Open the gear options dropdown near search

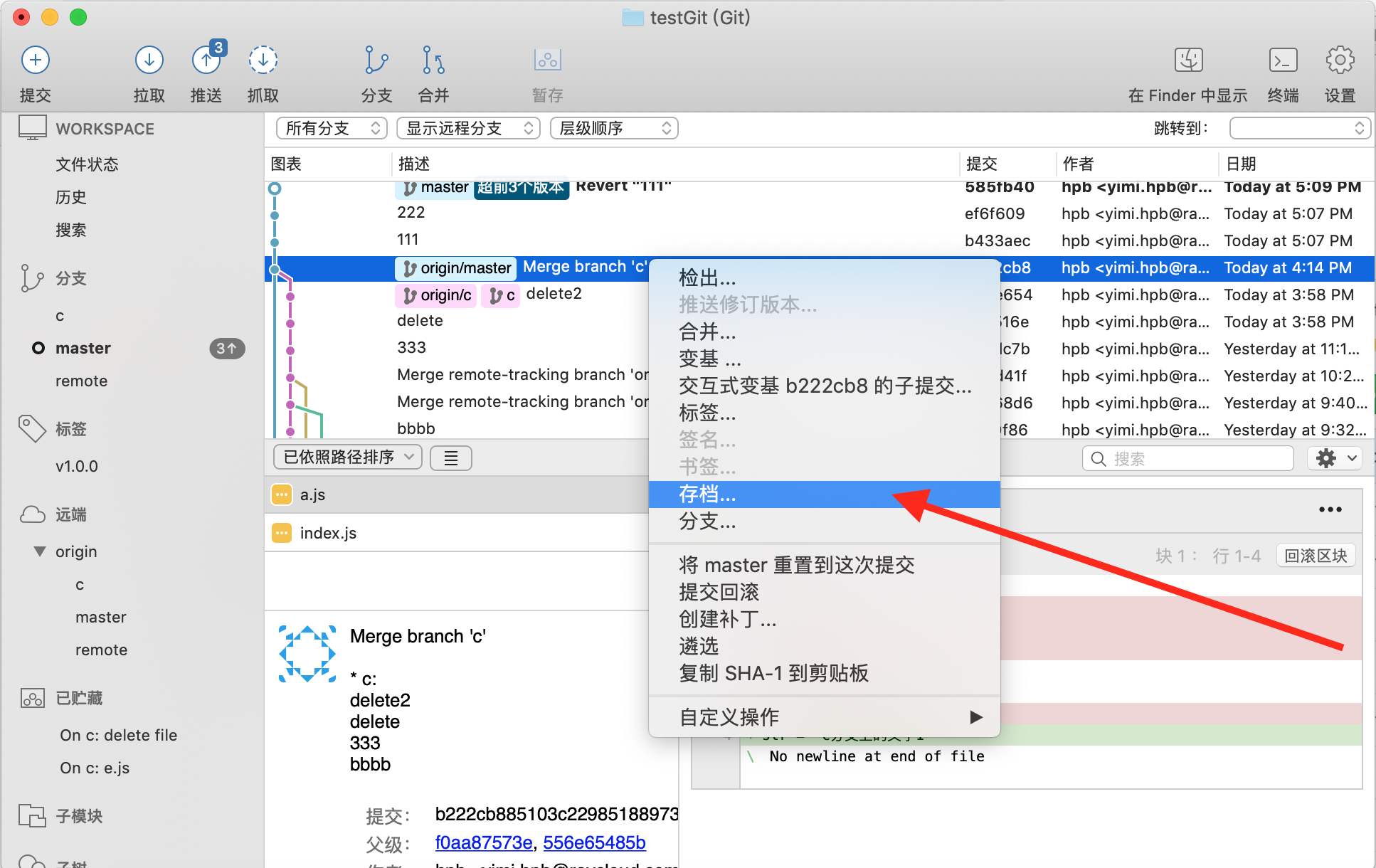(x=1335, y=458)
